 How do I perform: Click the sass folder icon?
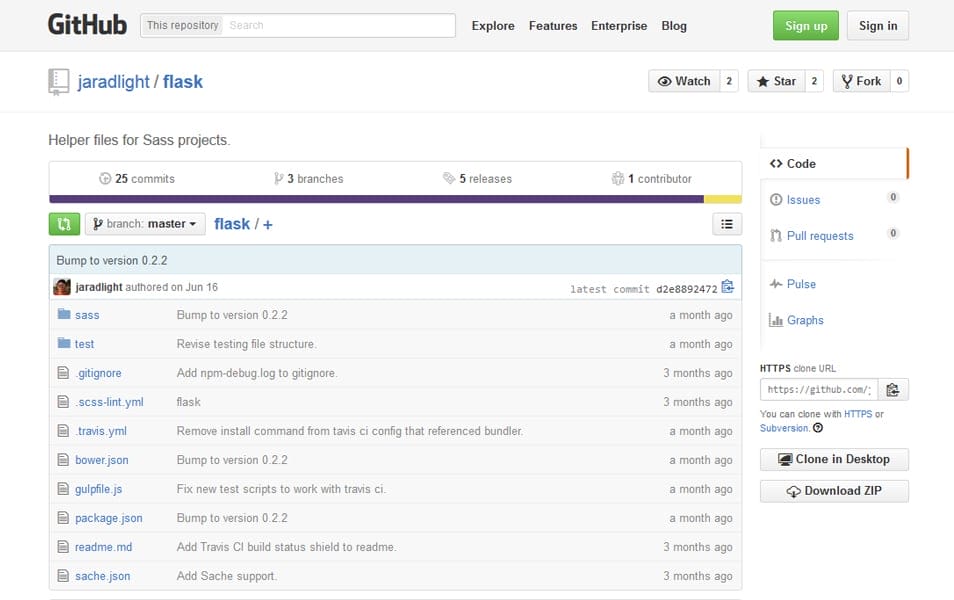64,315
